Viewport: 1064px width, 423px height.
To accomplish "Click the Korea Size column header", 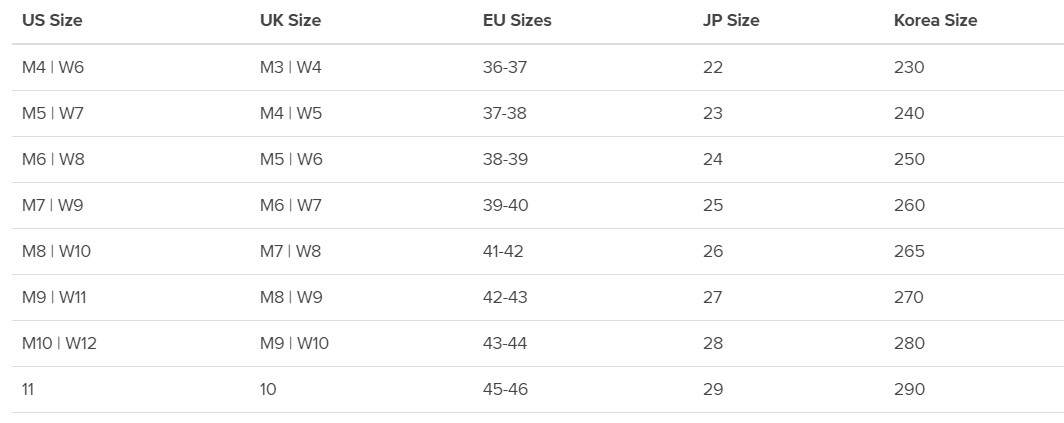I will [x=936, y=20].
